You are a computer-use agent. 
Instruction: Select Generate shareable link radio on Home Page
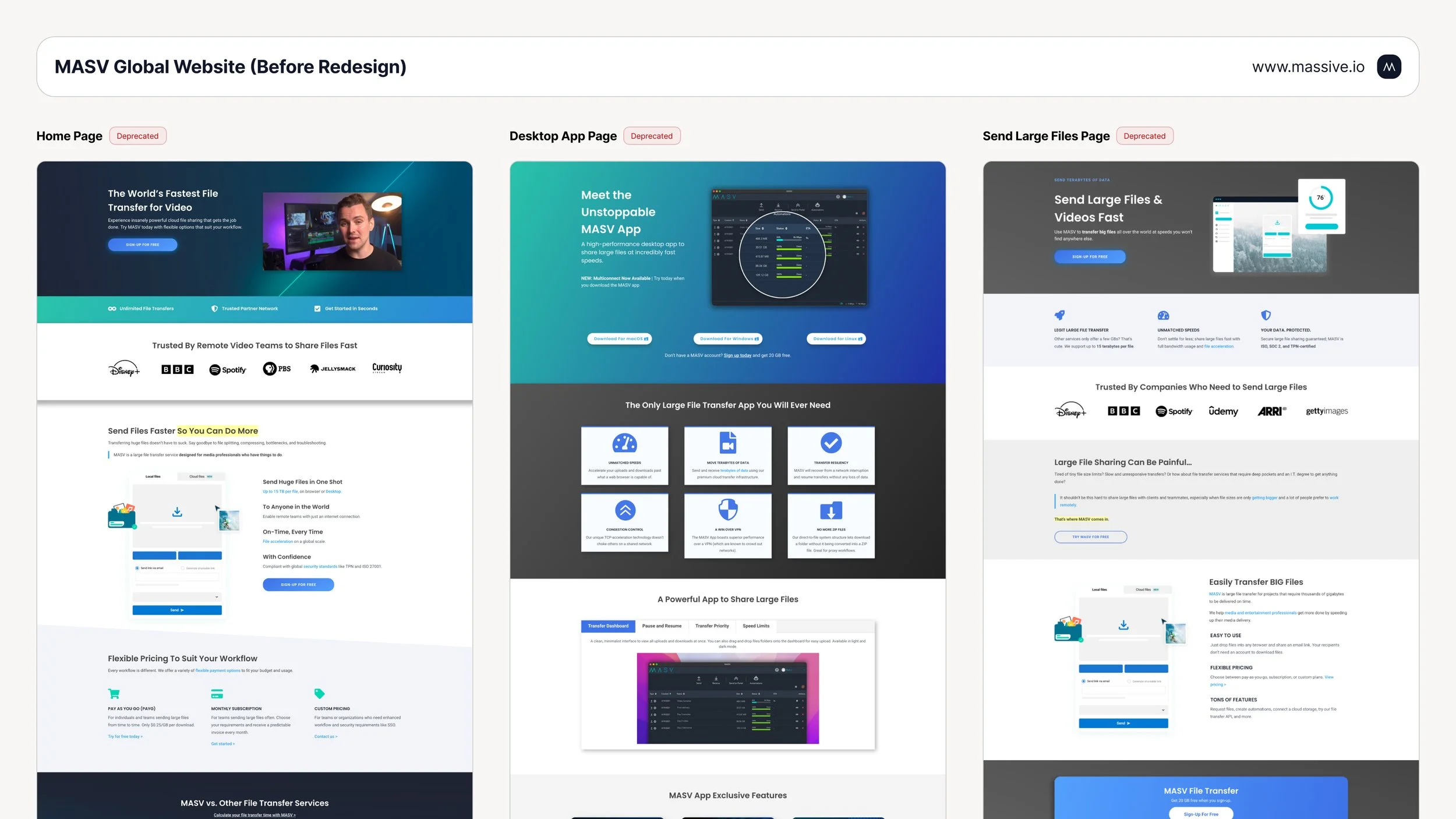point(182,568)
